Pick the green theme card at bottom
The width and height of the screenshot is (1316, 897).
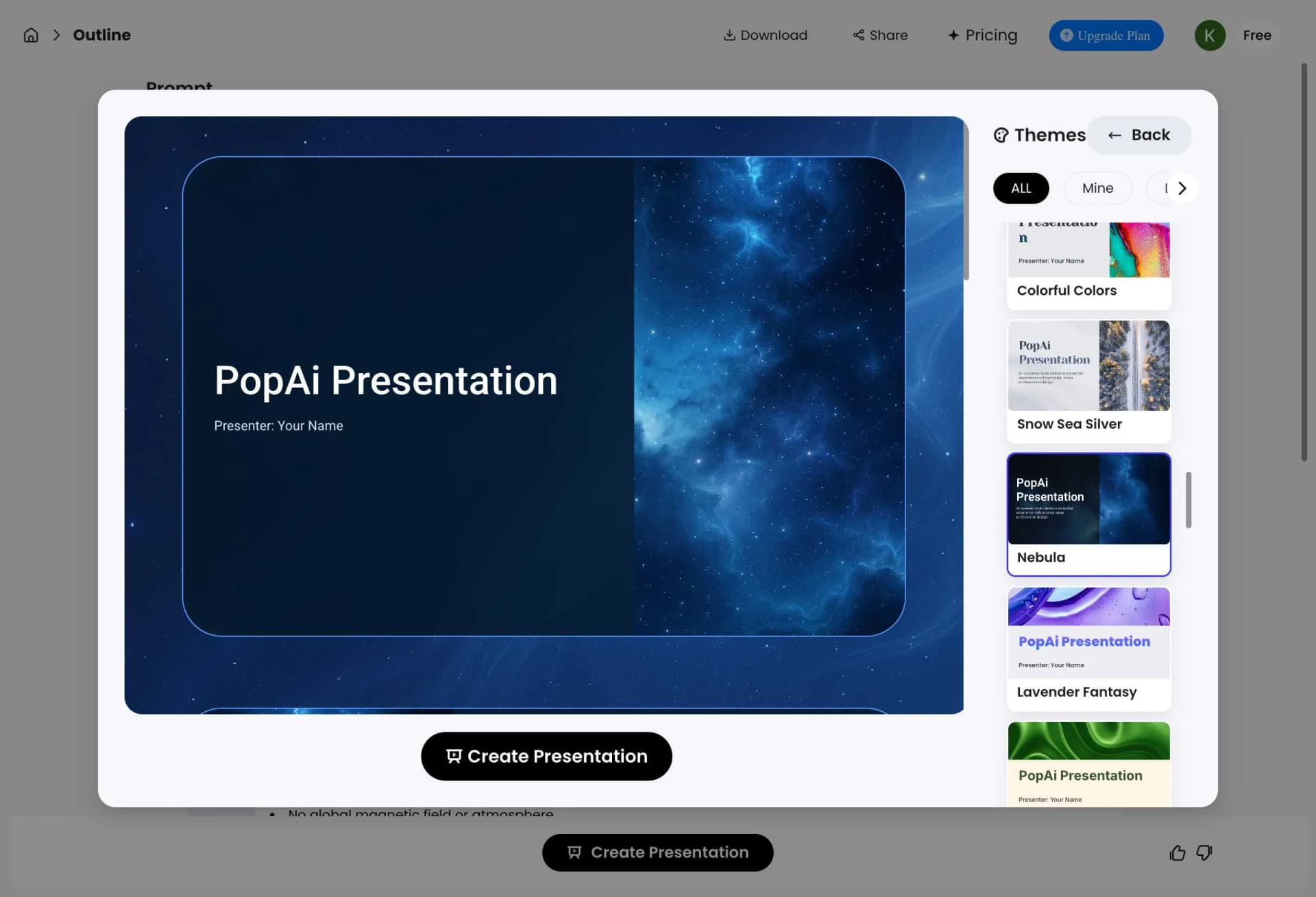[x=1088, y=764]
